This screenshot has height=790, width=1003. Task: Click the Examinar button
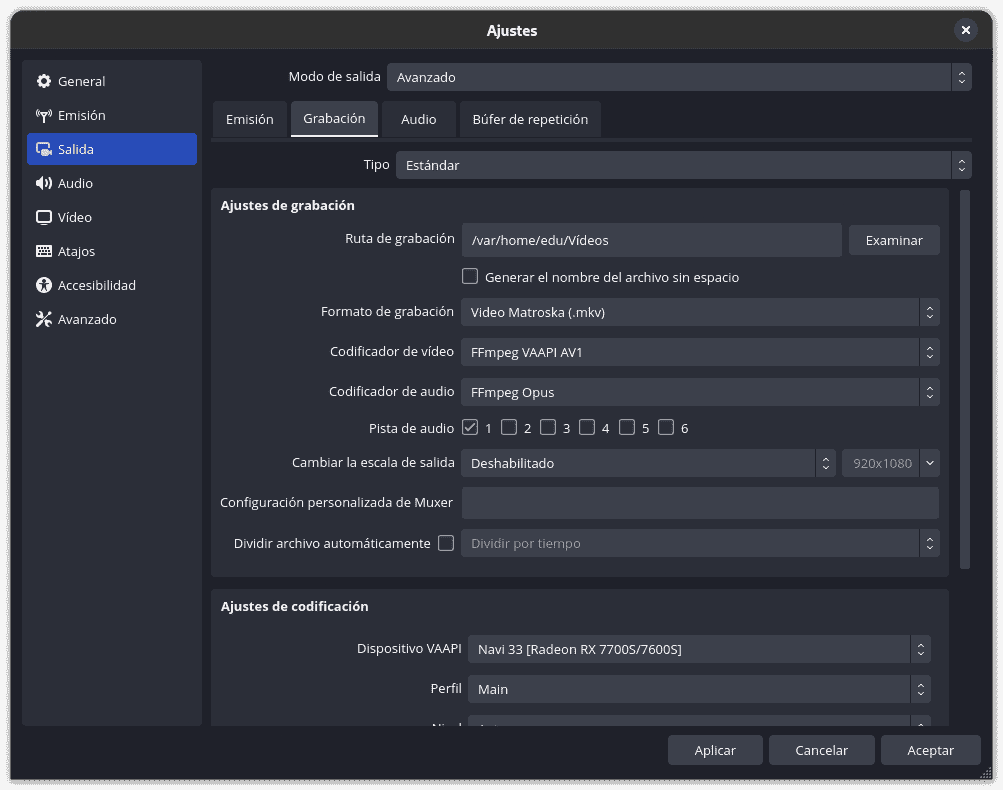pyautogui.click(x=894, y=240)
